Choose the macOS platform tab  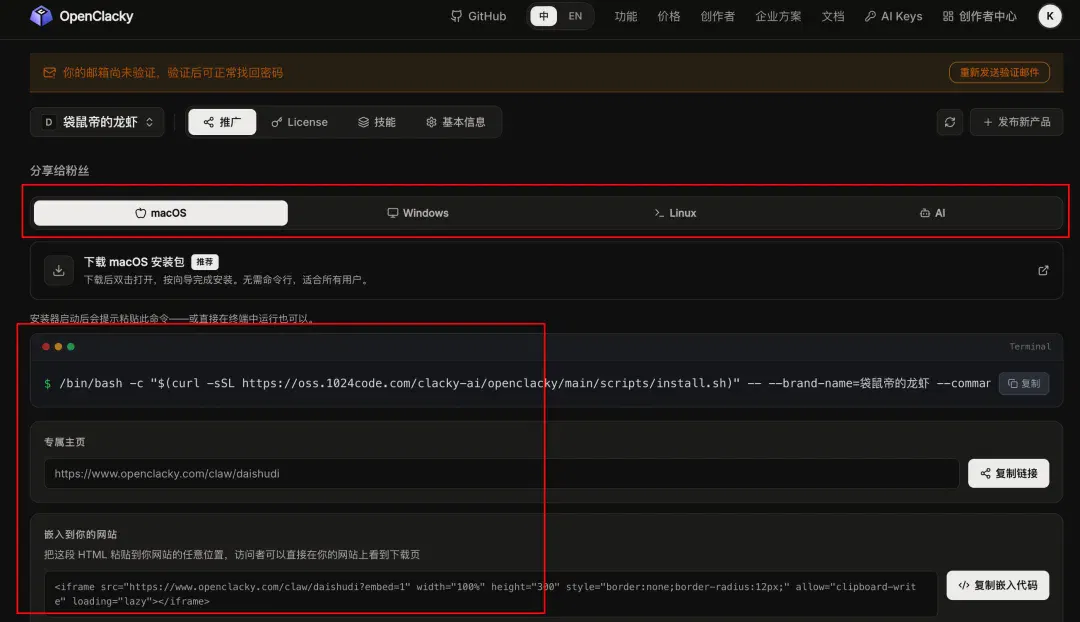coord(160,213)
